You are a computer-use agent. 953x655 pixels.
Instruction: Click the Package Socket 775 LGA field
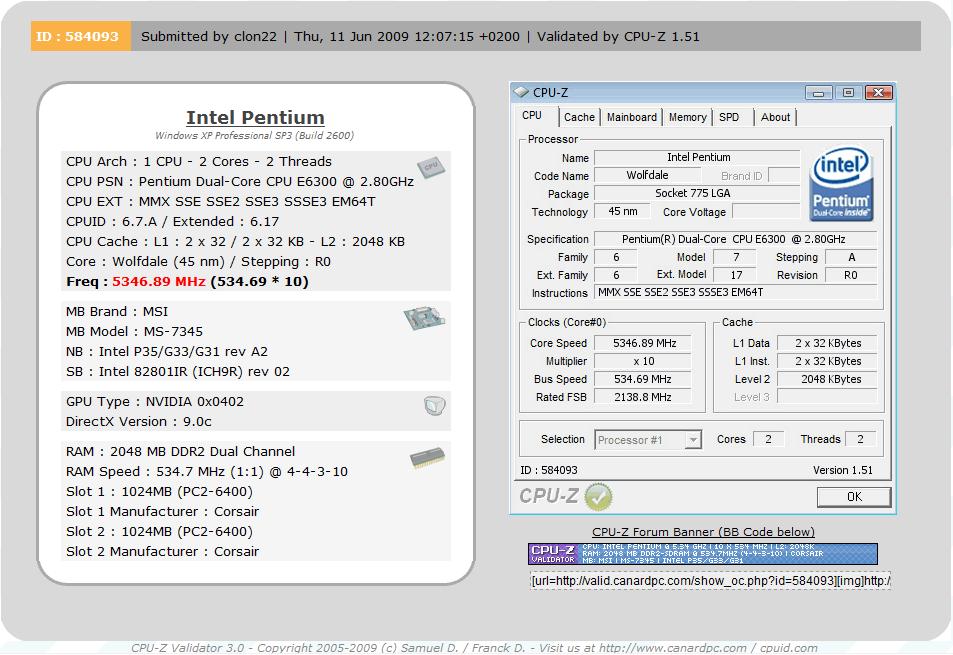pos(697,193)
